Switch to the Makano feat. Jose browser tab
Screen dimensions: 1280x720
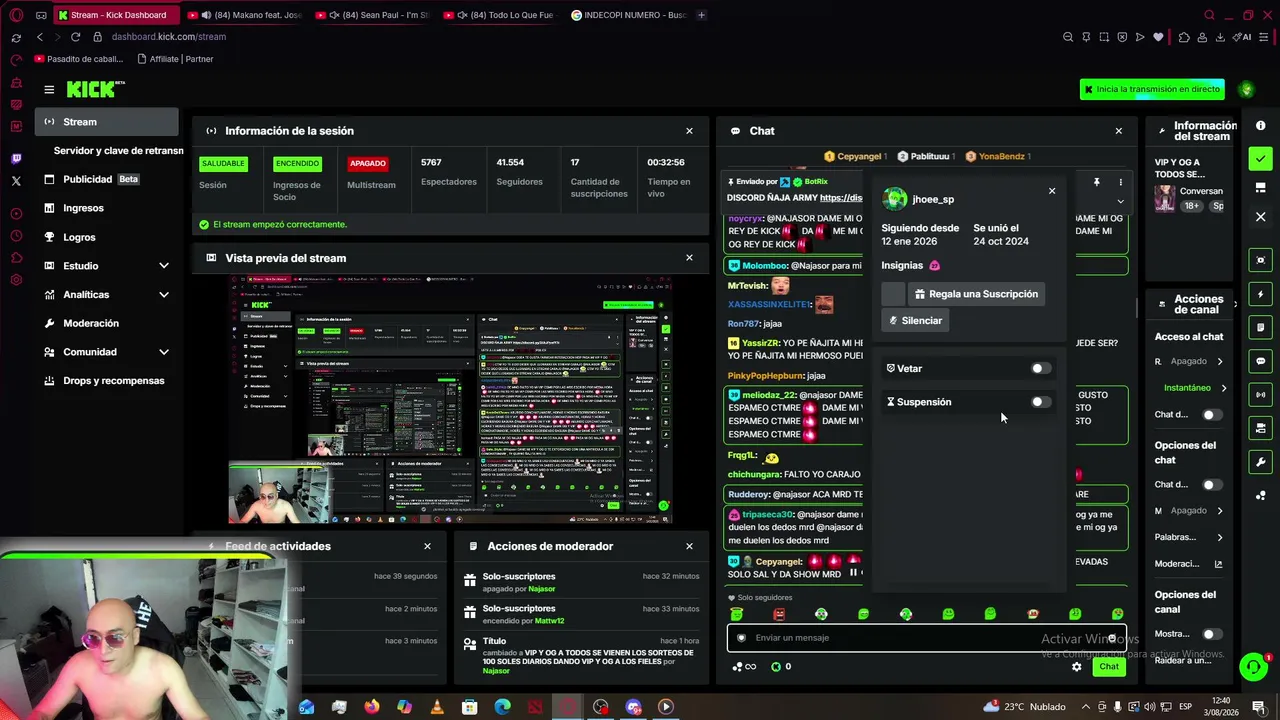[x=245, y=15]
